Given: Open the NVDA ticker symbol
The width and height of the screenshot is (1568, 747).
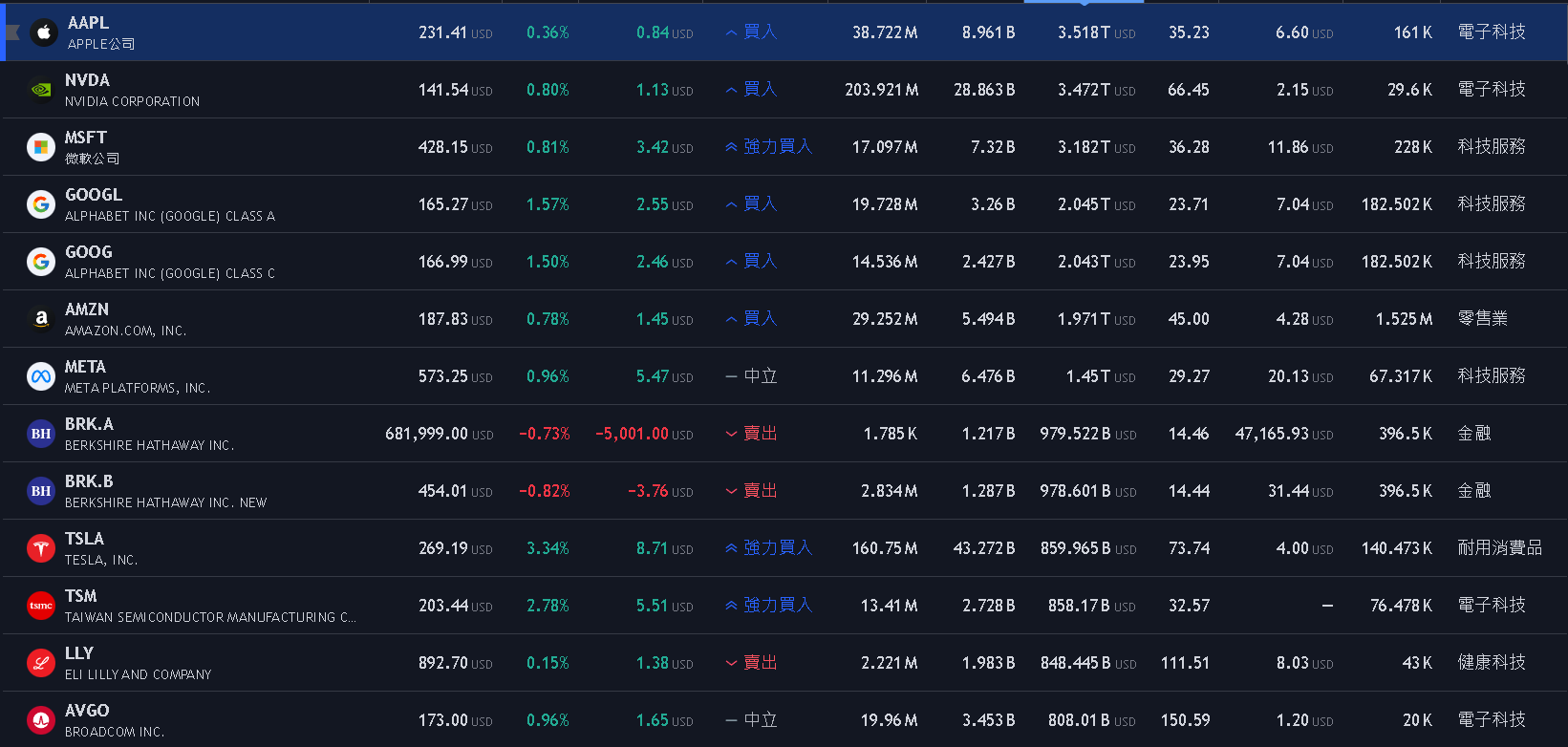Looking at the screenshot, I should pyautogui.click(x=87, y=80).
